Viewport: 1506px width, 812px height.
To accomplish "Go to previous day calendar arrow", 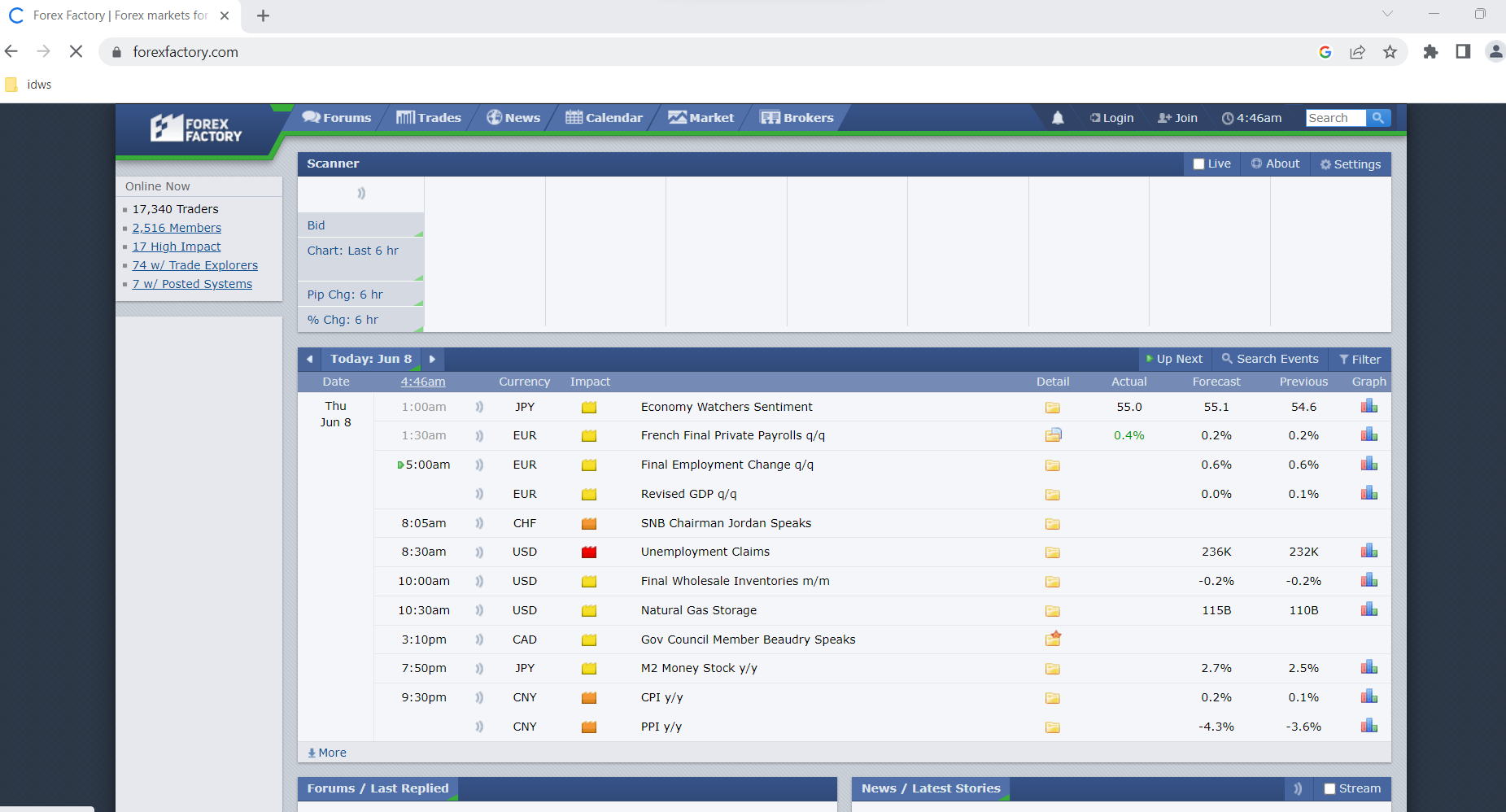I will tap(309, 359).
